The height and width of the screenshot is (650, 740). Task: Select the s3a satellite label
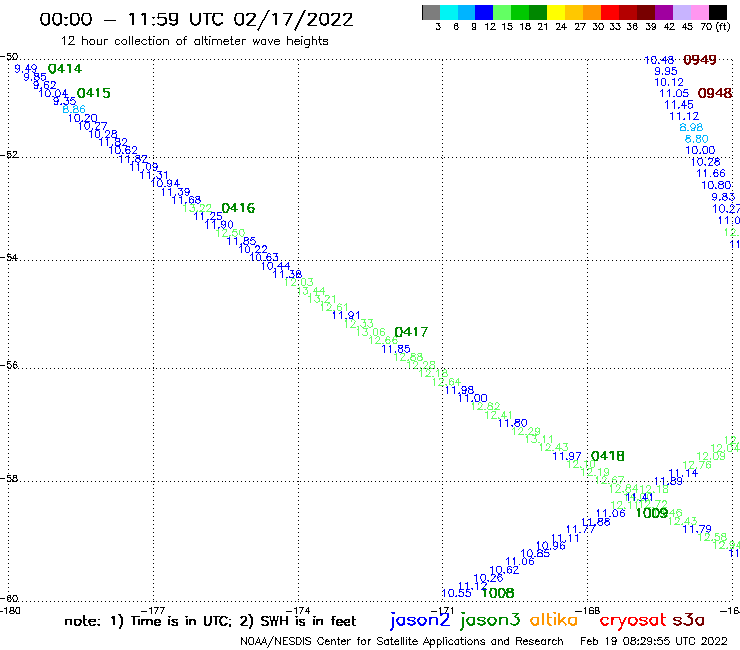coord(689,620)
